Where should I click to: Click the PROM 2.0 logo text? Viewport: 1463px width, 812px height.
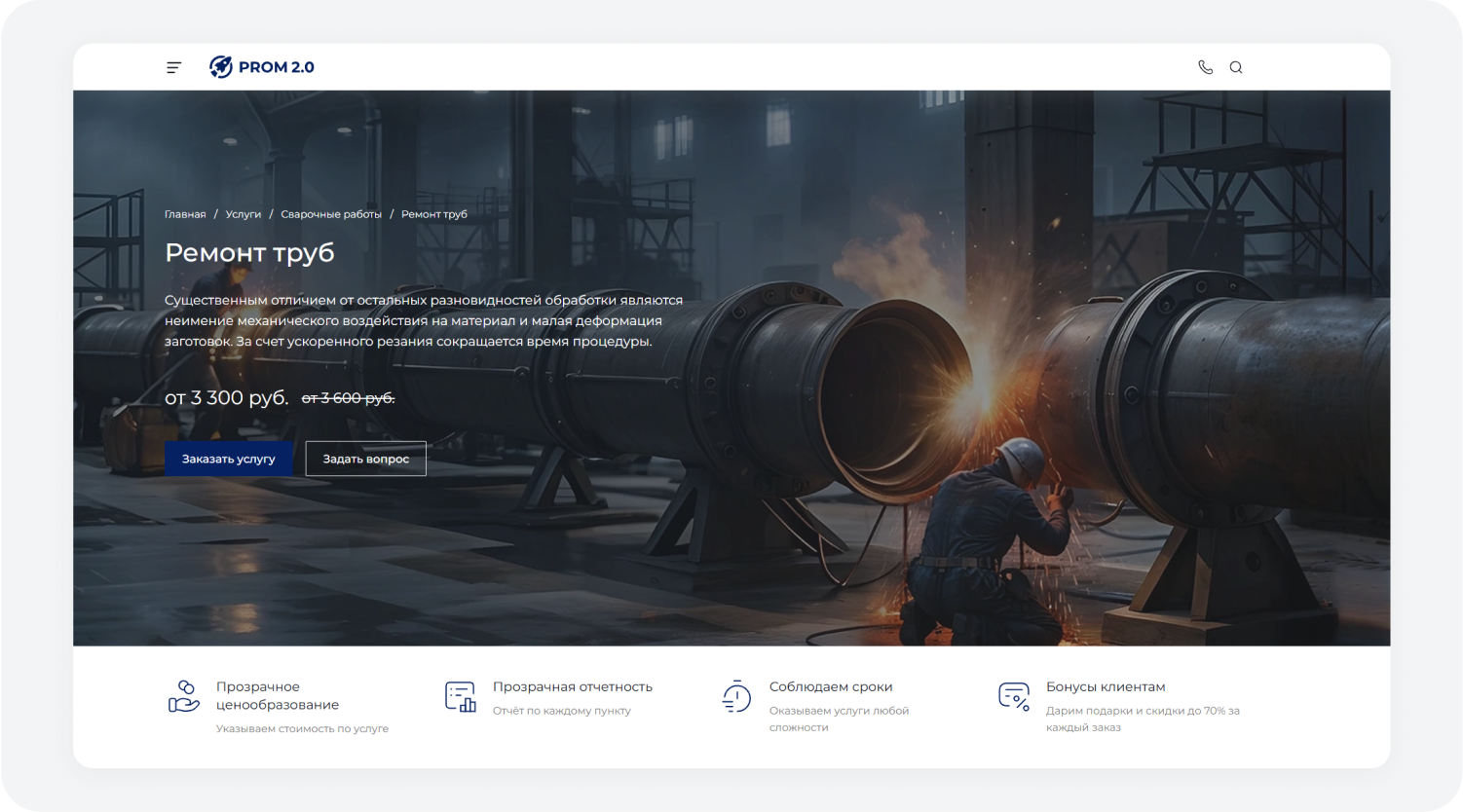click(x=277, y=67)
